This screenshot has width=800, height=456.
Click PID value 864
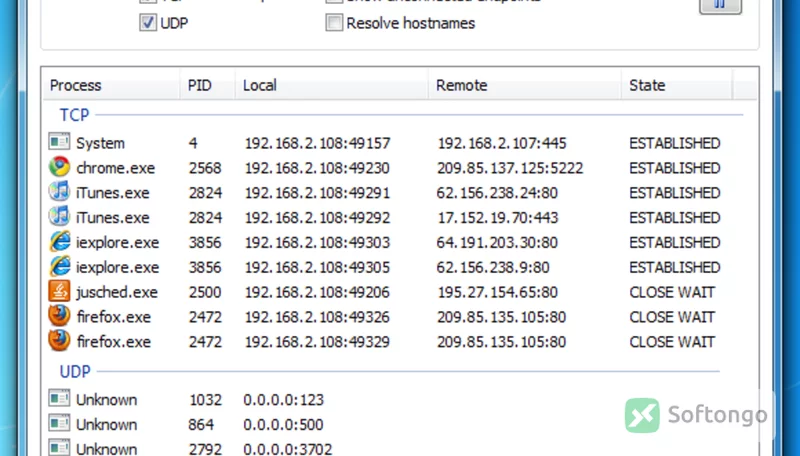click(201, 424)
